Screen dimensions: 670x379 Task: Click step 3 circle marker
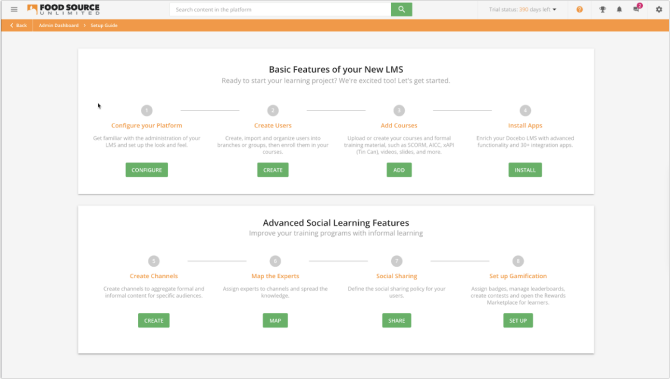[399, 111]
